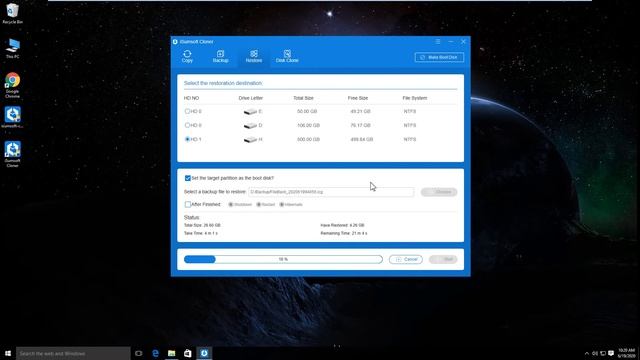The height and width of the screenshot is (360, 640).
Task: Select the Shutdown radio option
Action: tap(231, 204)
